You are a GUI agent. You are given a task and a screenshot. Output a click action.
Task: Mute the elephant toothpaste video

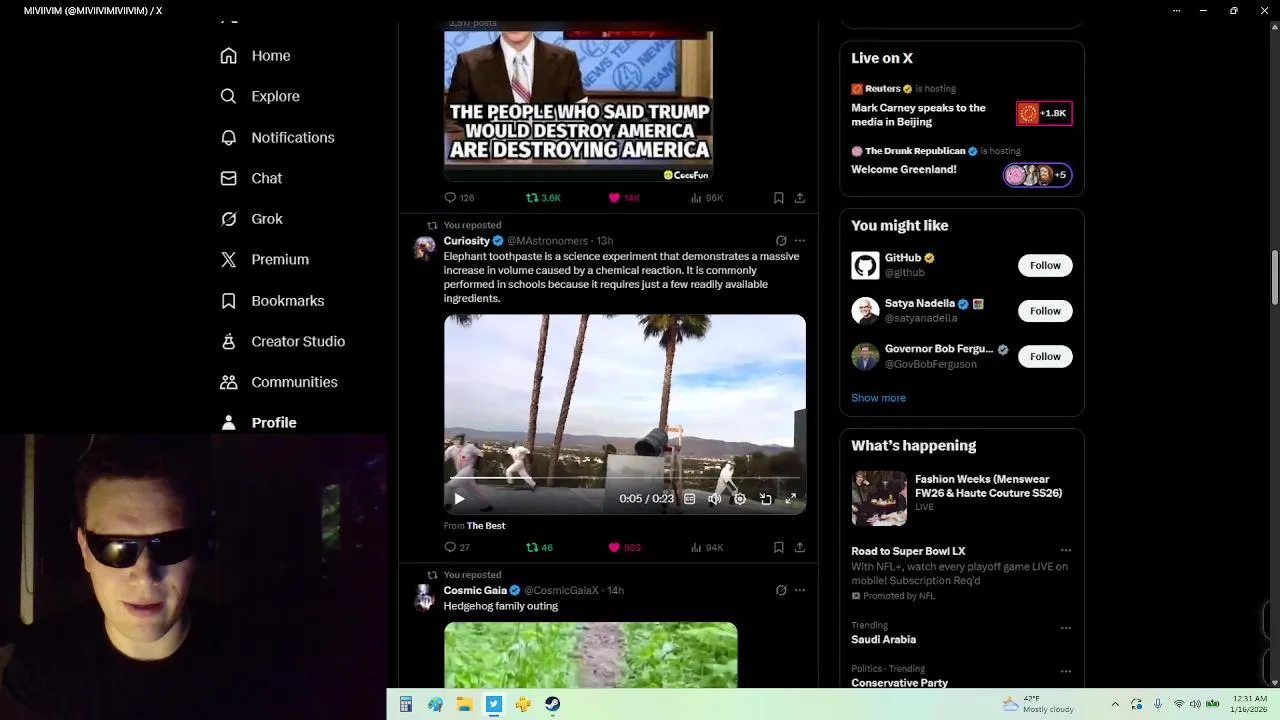(x=714, y=499)
